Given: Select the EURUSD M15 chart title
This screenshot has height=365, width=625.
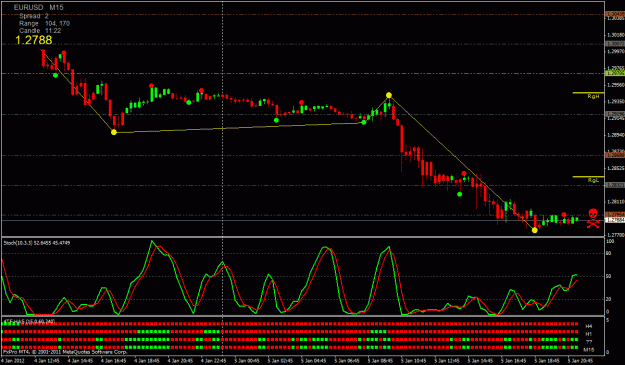Looking at the screenshot, I should click(x=38, y=7).
